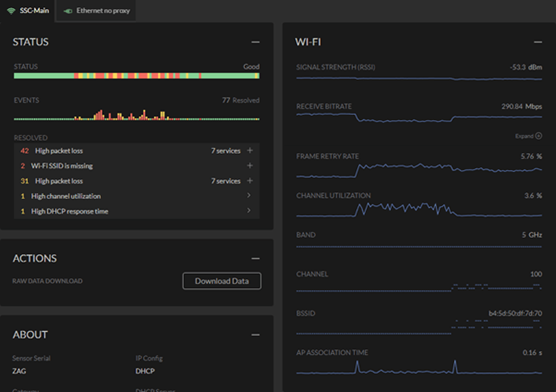Screen dimensions: 556x392
Task: Click the Ethernet plug icon on the tab
Action: tap(68, 11)
